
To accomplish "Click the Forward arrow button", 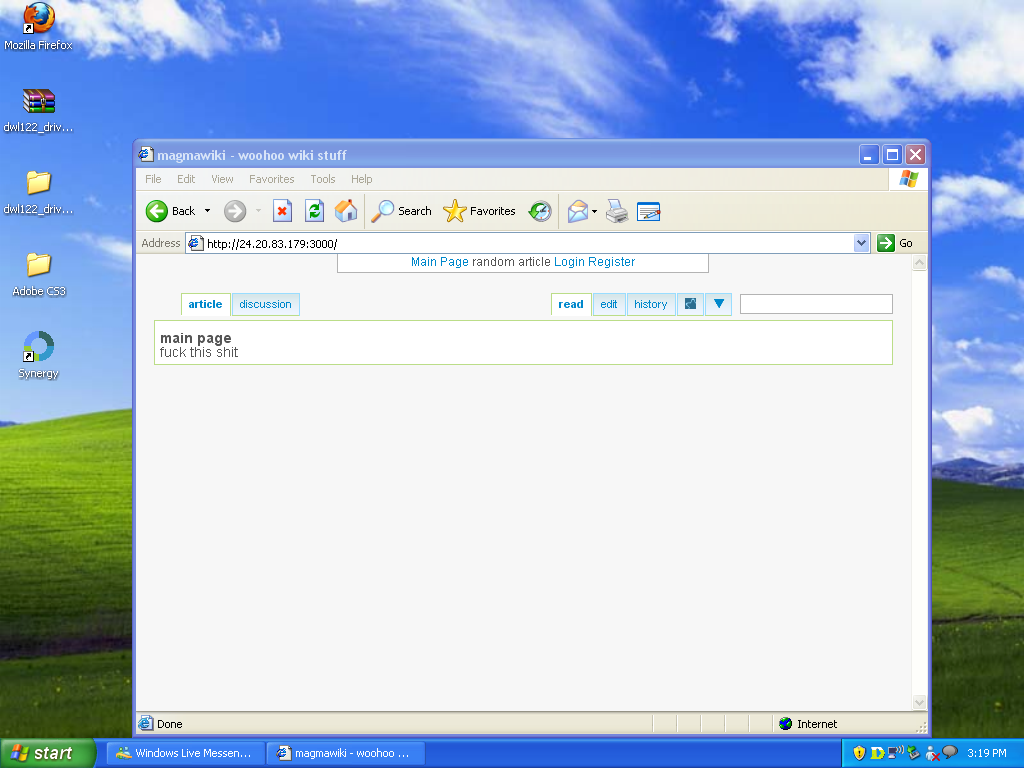I will point(235,211).
